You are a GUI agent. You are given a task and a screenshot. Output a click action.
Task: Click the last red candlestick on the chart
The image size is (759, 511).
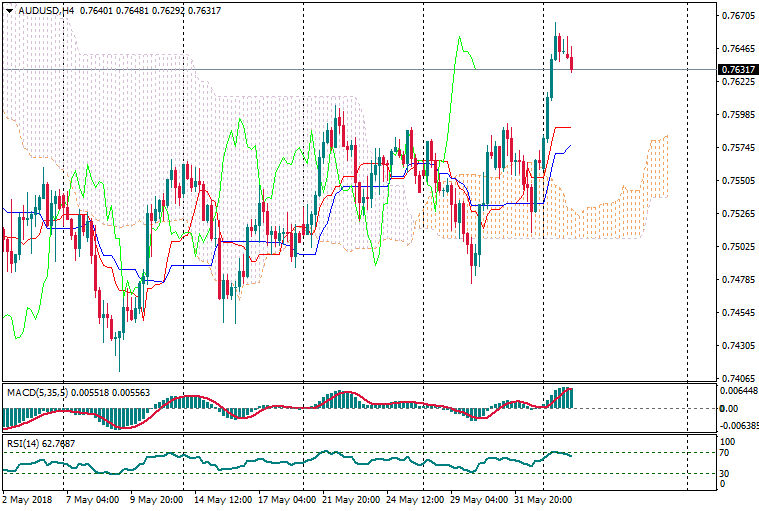(572, 62)
